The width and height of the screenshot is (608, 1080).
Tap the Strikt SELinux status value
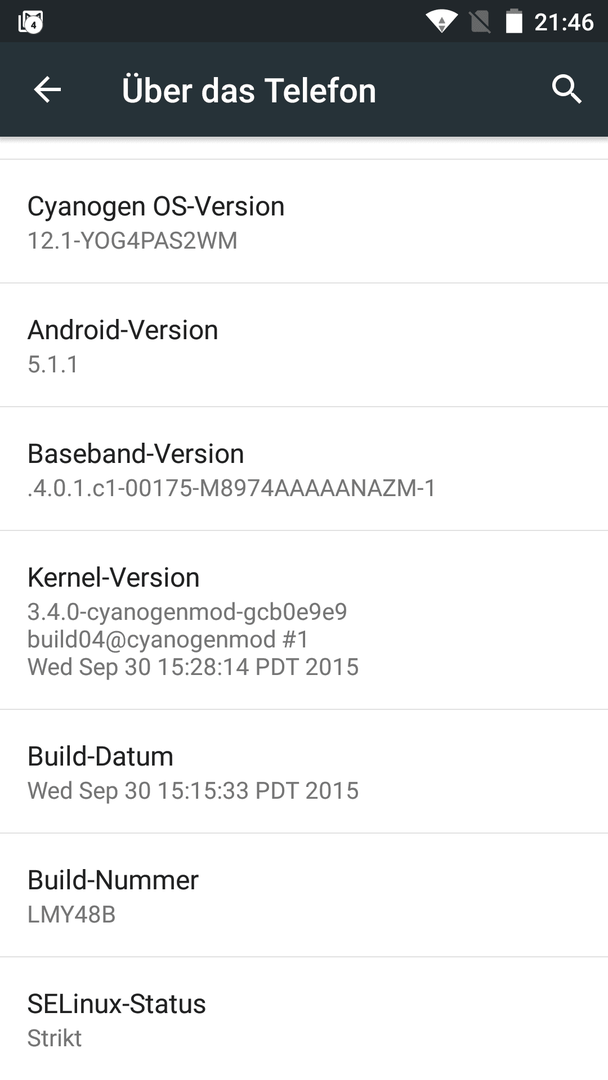coord(54,1038)
